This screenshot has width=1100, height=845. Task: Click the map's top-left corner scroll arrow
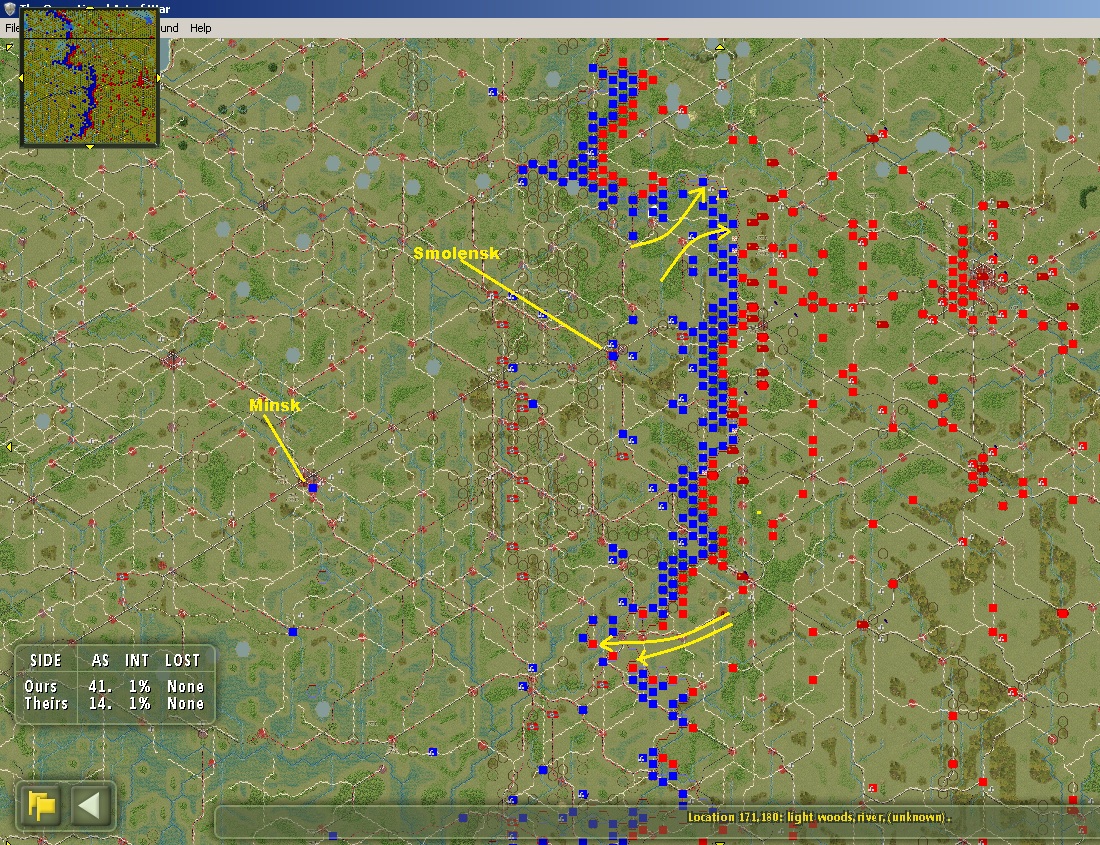8,48
